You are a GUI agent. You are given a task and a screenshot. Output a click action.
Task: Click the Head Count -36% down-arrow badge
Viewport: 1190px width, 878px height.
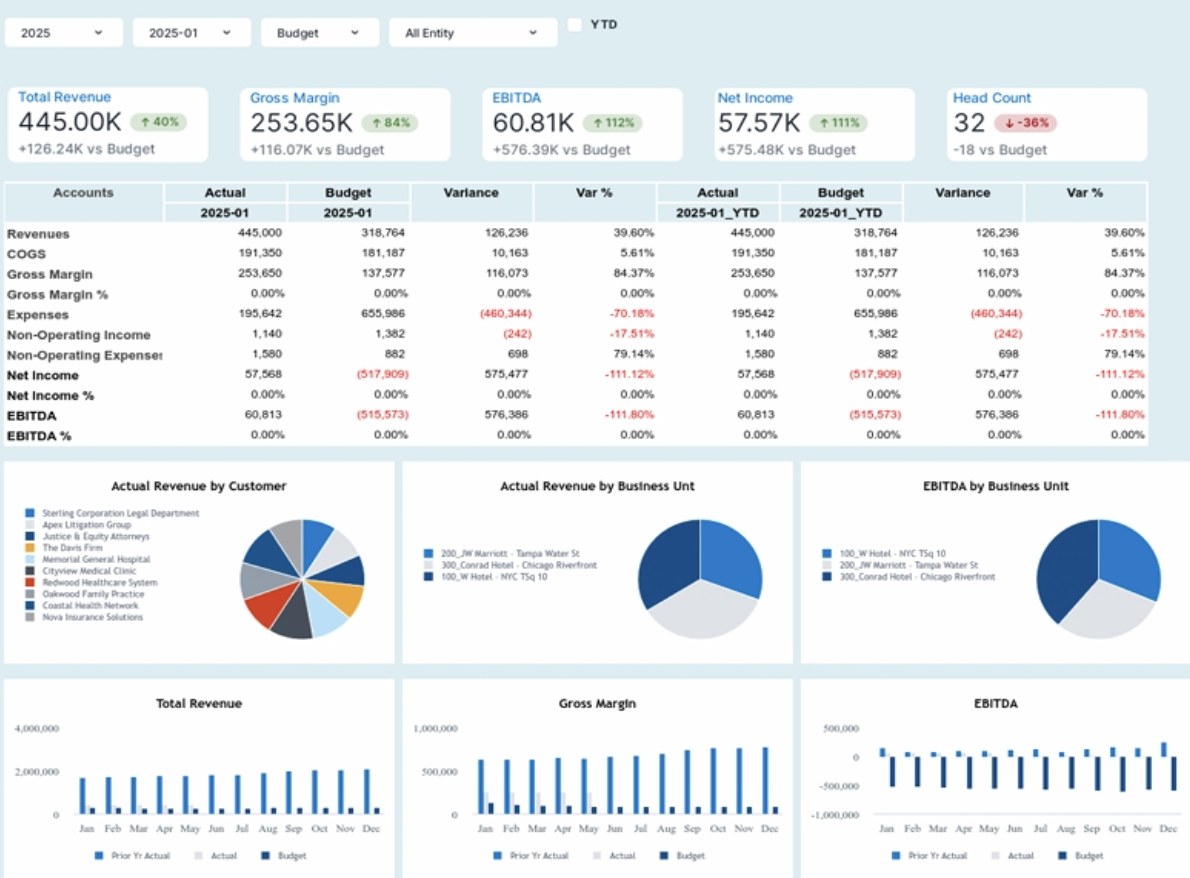tap(1025, 123)
